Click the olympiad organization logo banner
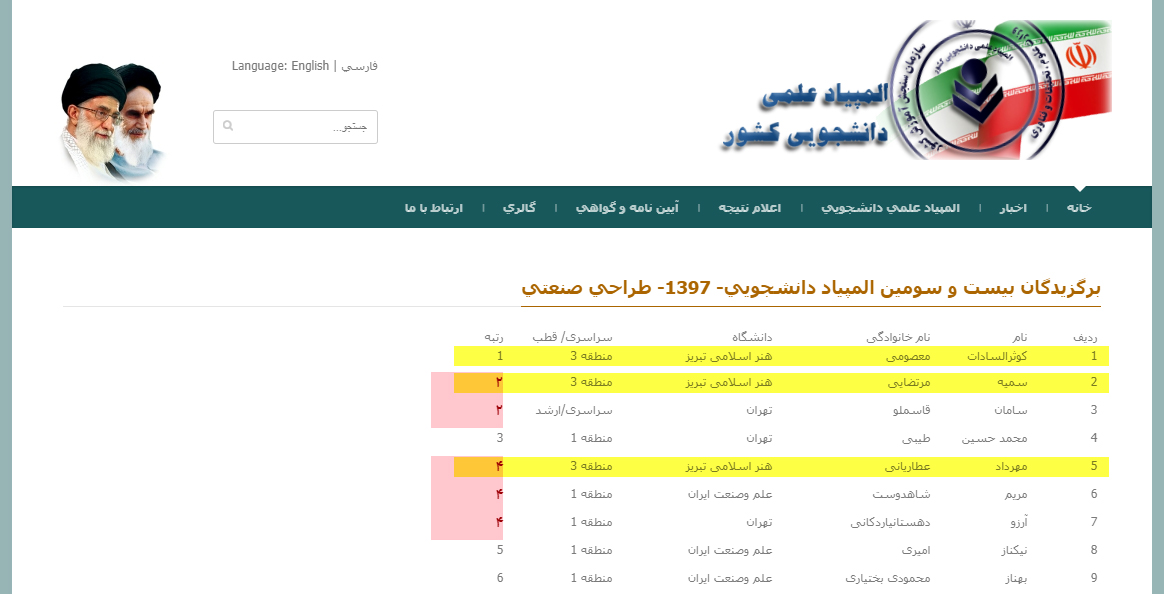The width and height of the screenshot is (1164, 594). click(915, 89)
